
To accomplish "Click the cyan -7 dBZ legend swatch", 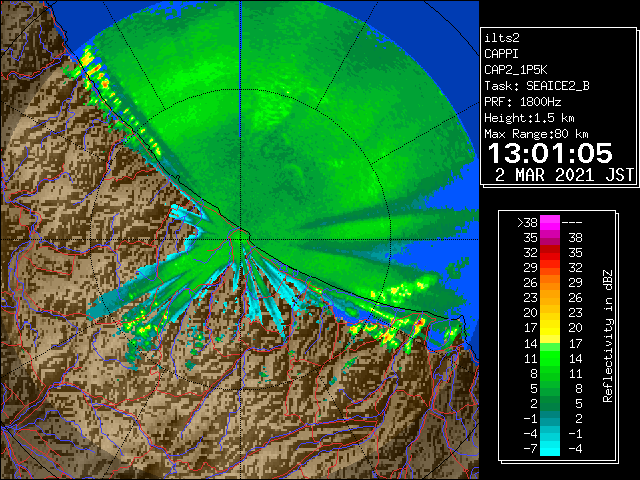I will click(550, 449).
